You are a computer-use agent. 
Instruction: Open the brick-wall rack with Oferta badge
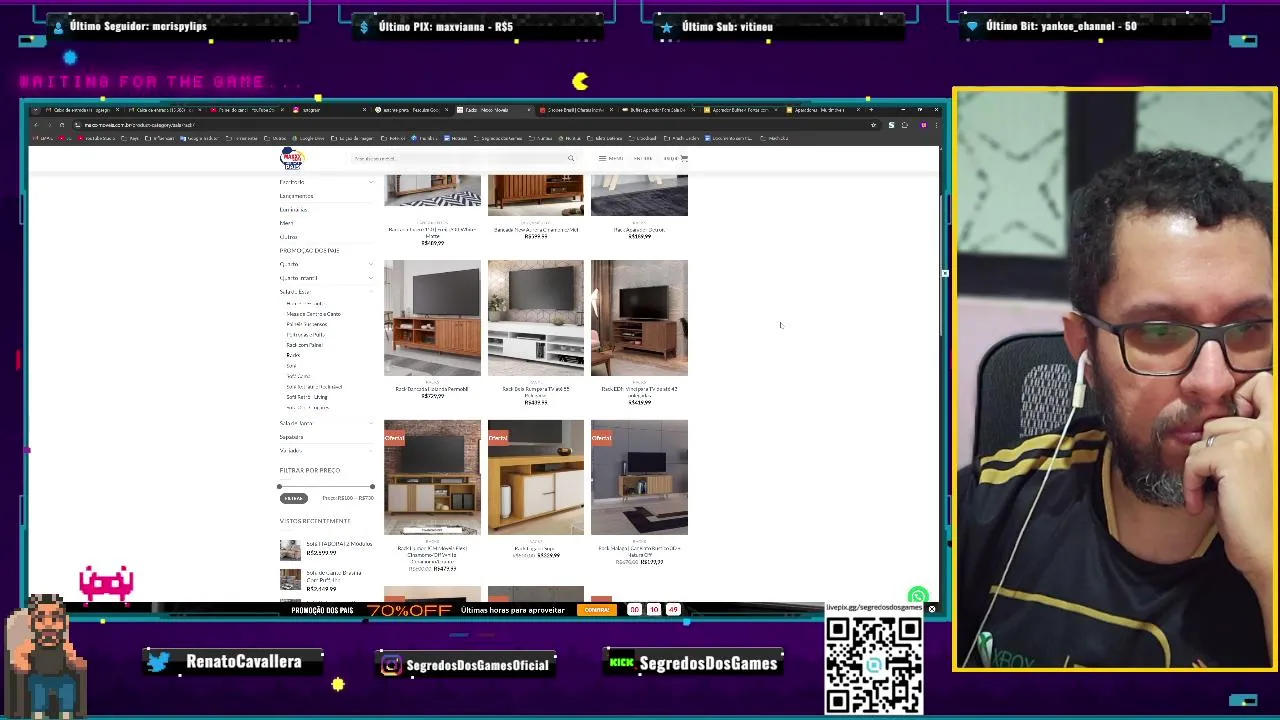[432, 478]
